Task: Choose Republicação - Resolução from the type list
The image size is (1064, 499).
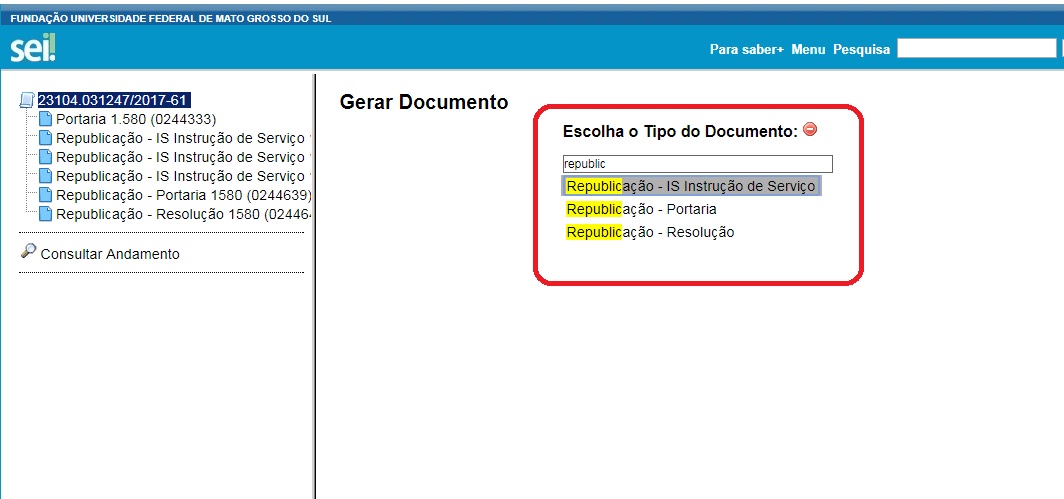Action: click(x=650, y=232)
